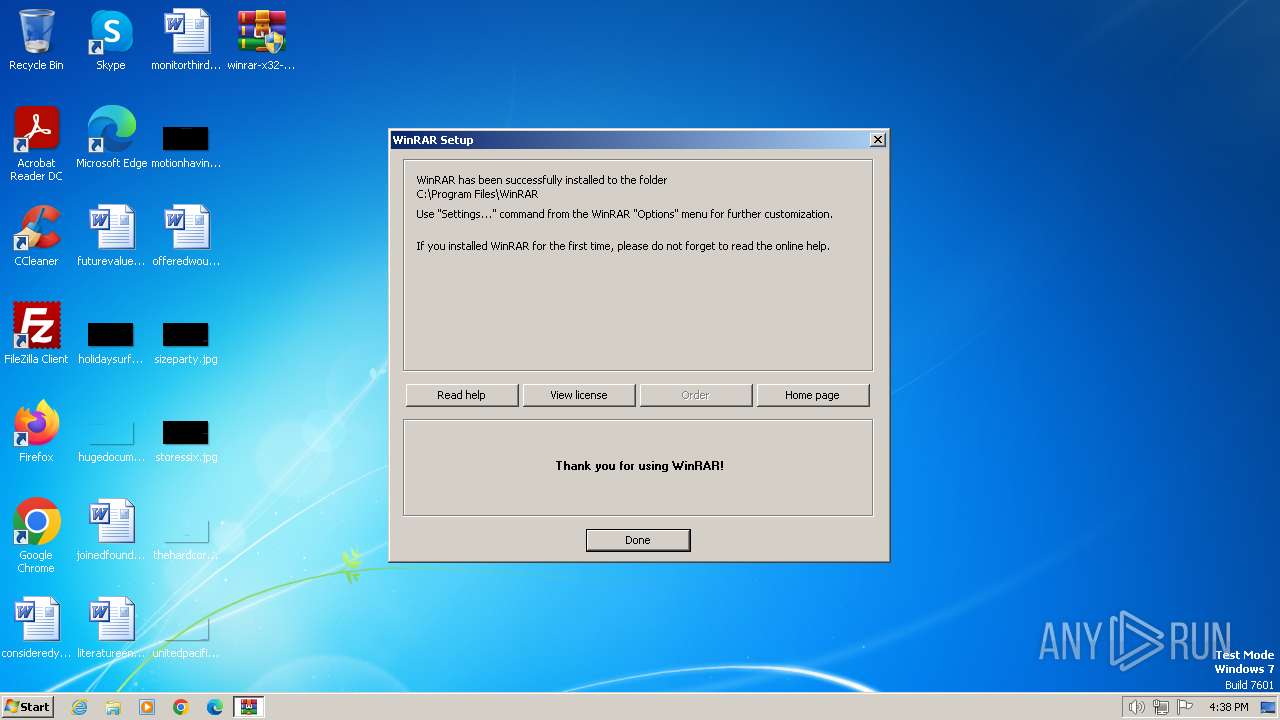Switch to WinRAR Setup taskbar item

click(249, 707)
